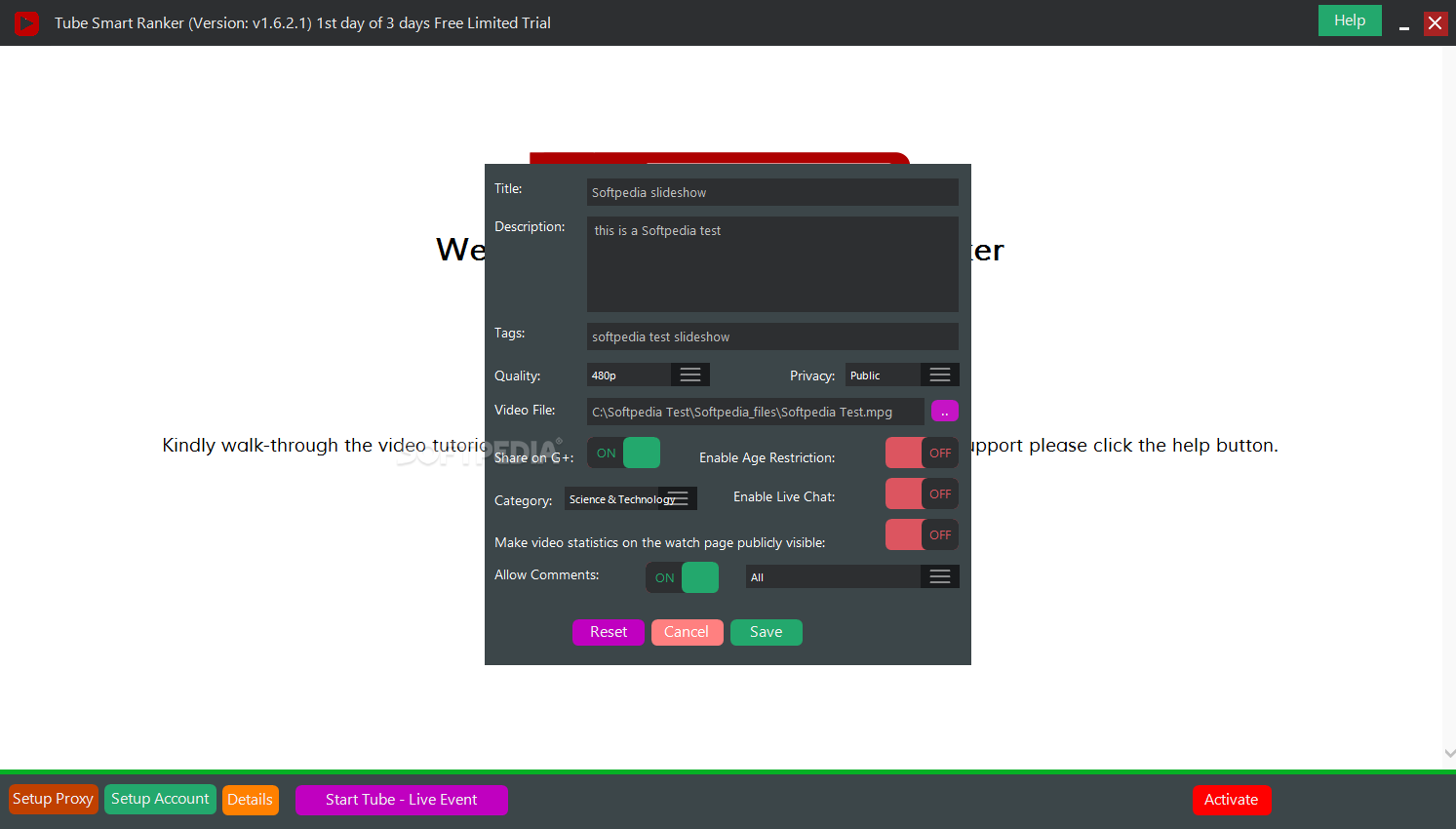Start Tube - Live Event
This screenshot has height=829, width=1456.
pyautogui.click(x=402, y=800)
